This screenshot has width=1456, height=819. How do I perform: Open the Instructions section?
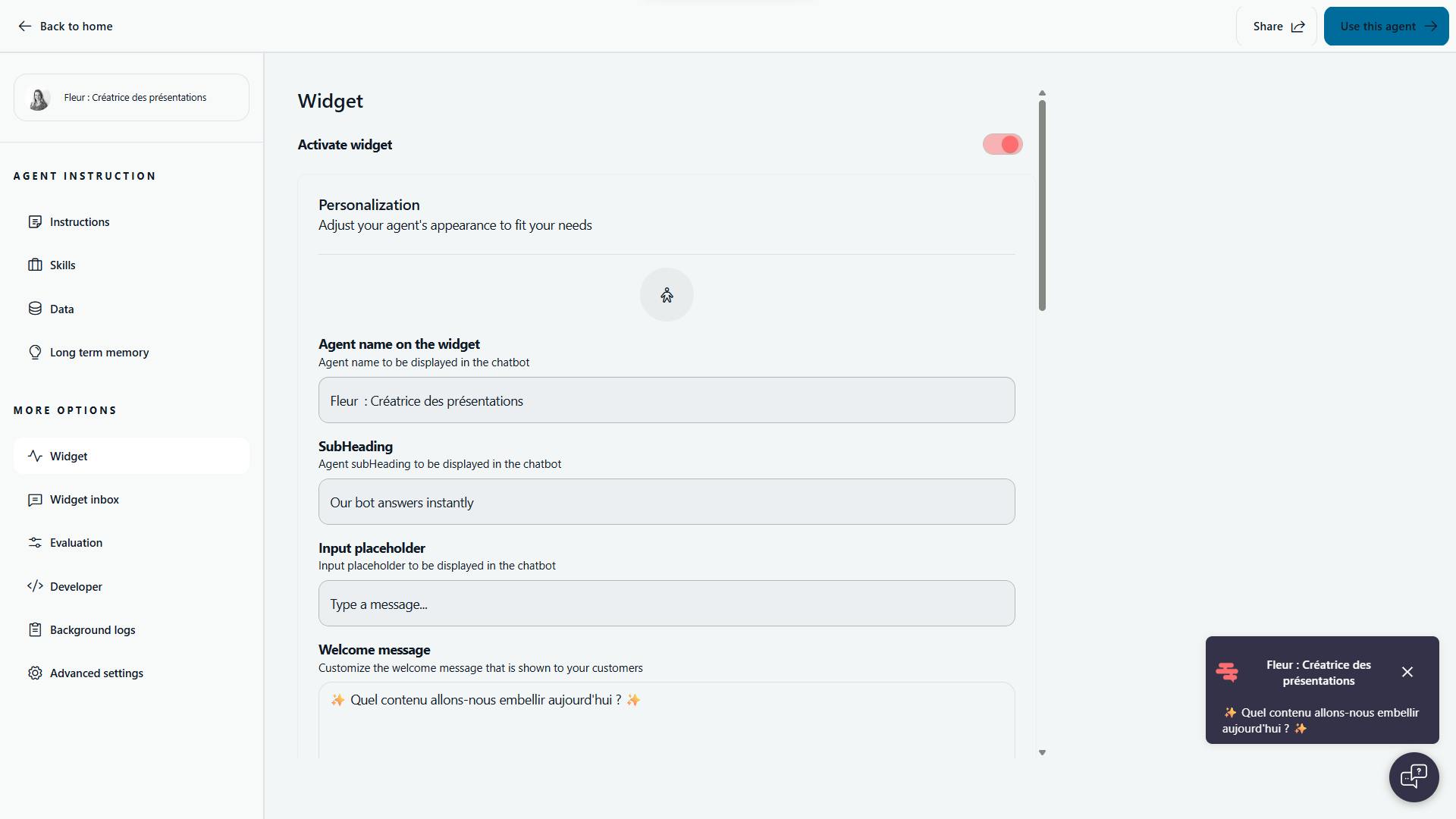(x=79, y=222)
